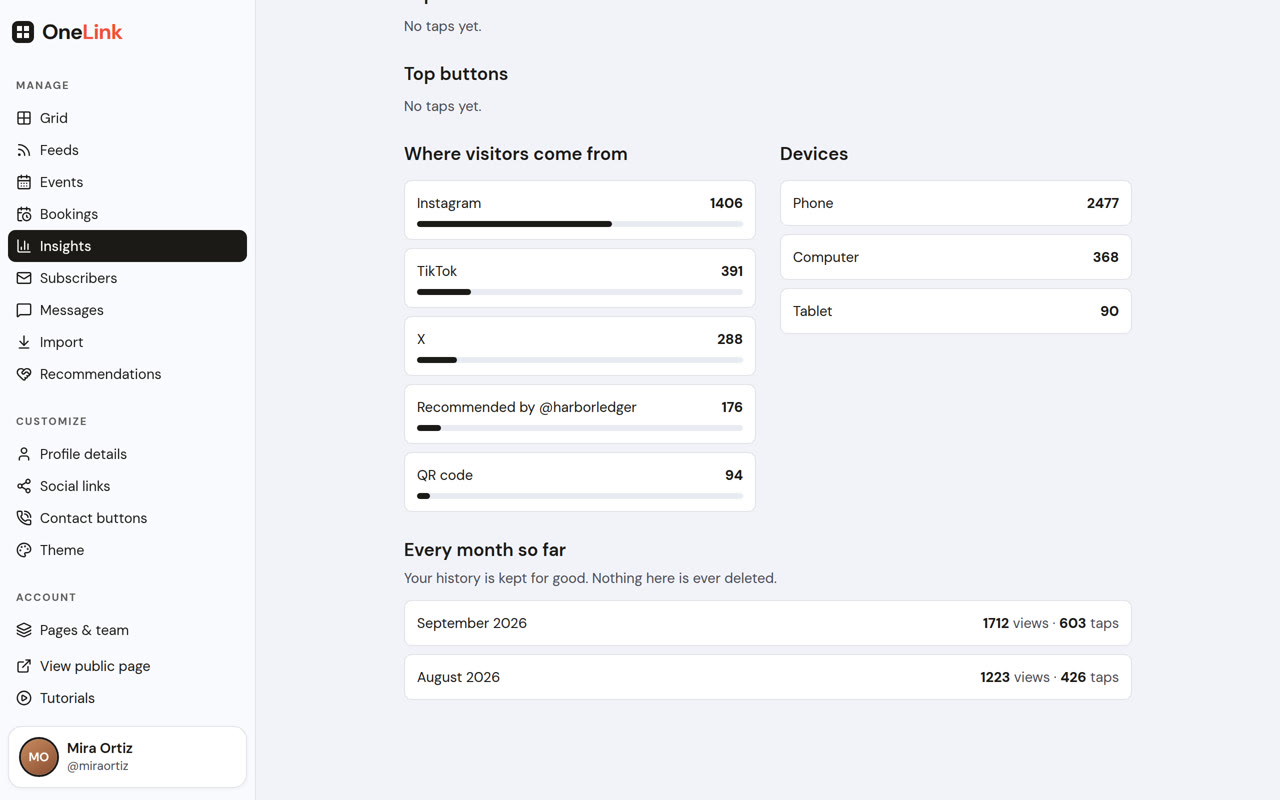The image size is (1280, 800).
Task: Open Contact buttons settings
Action: coord(127,518)
